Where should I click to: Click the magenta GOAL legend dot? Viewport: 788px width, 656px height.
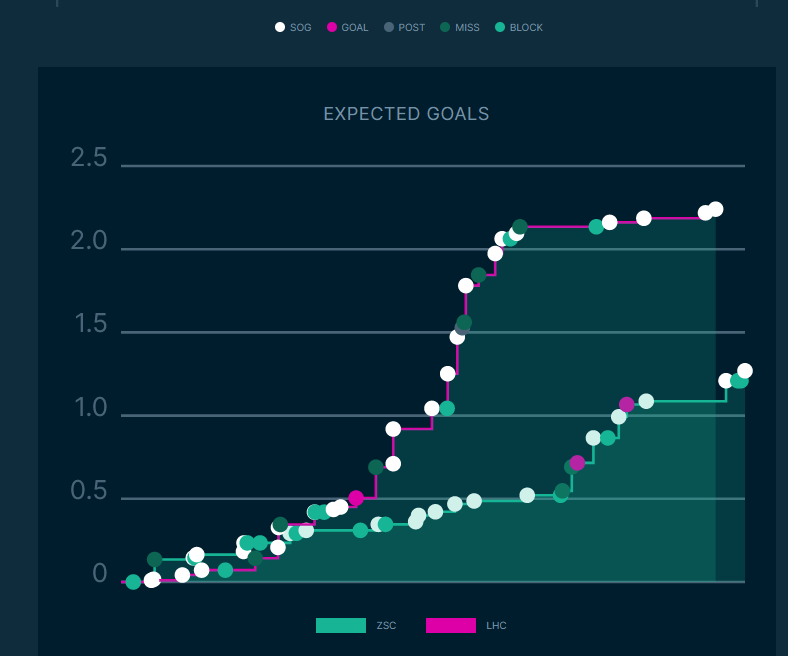tap(332, 27)
